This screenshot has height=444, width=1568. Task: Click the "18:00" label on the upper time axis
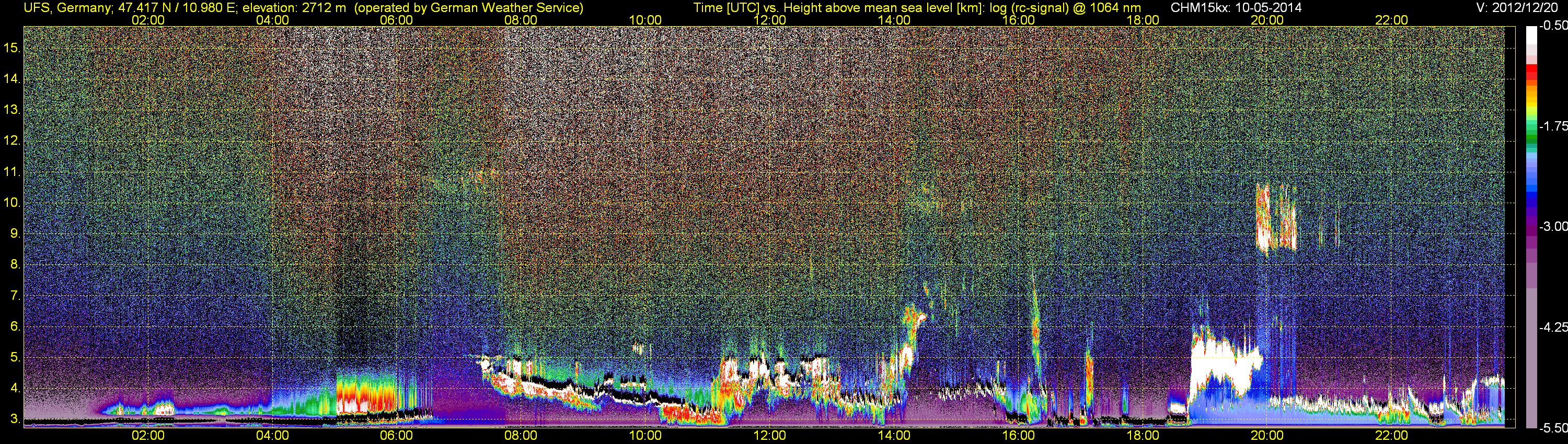[1143, 20]
